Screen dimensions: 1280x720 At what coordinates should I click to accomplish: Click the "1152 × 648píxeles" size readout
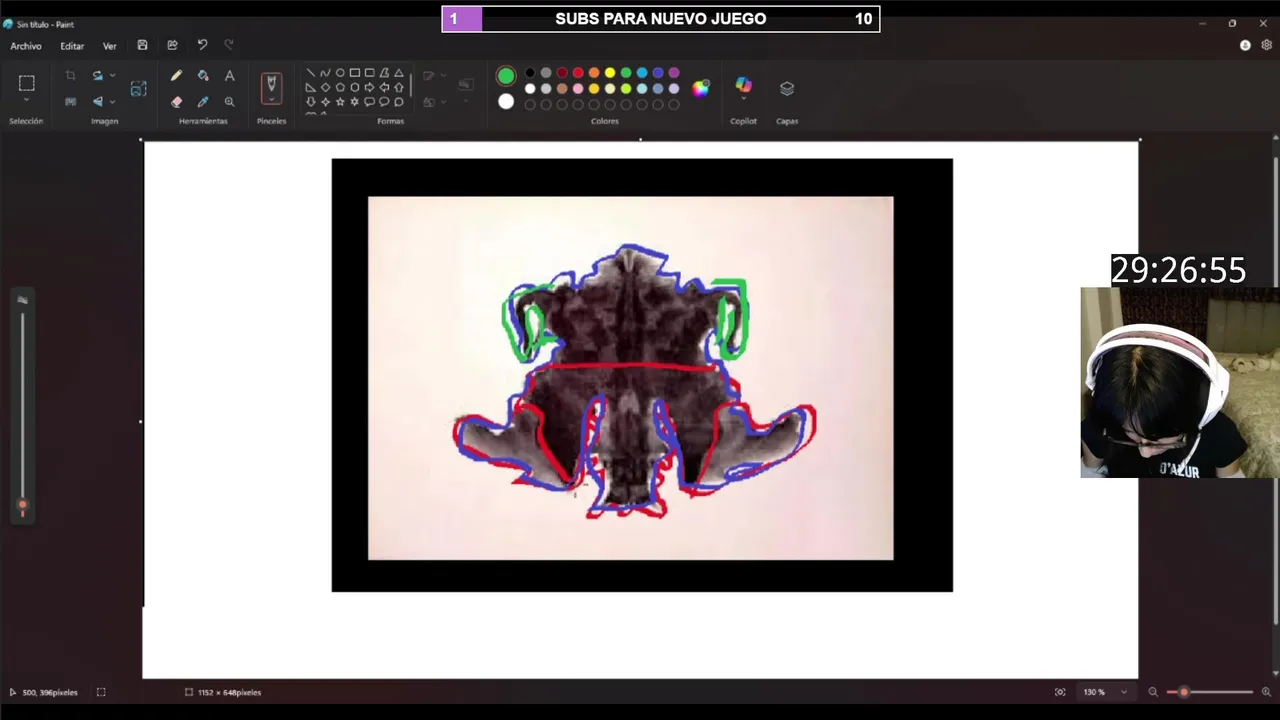229,692
